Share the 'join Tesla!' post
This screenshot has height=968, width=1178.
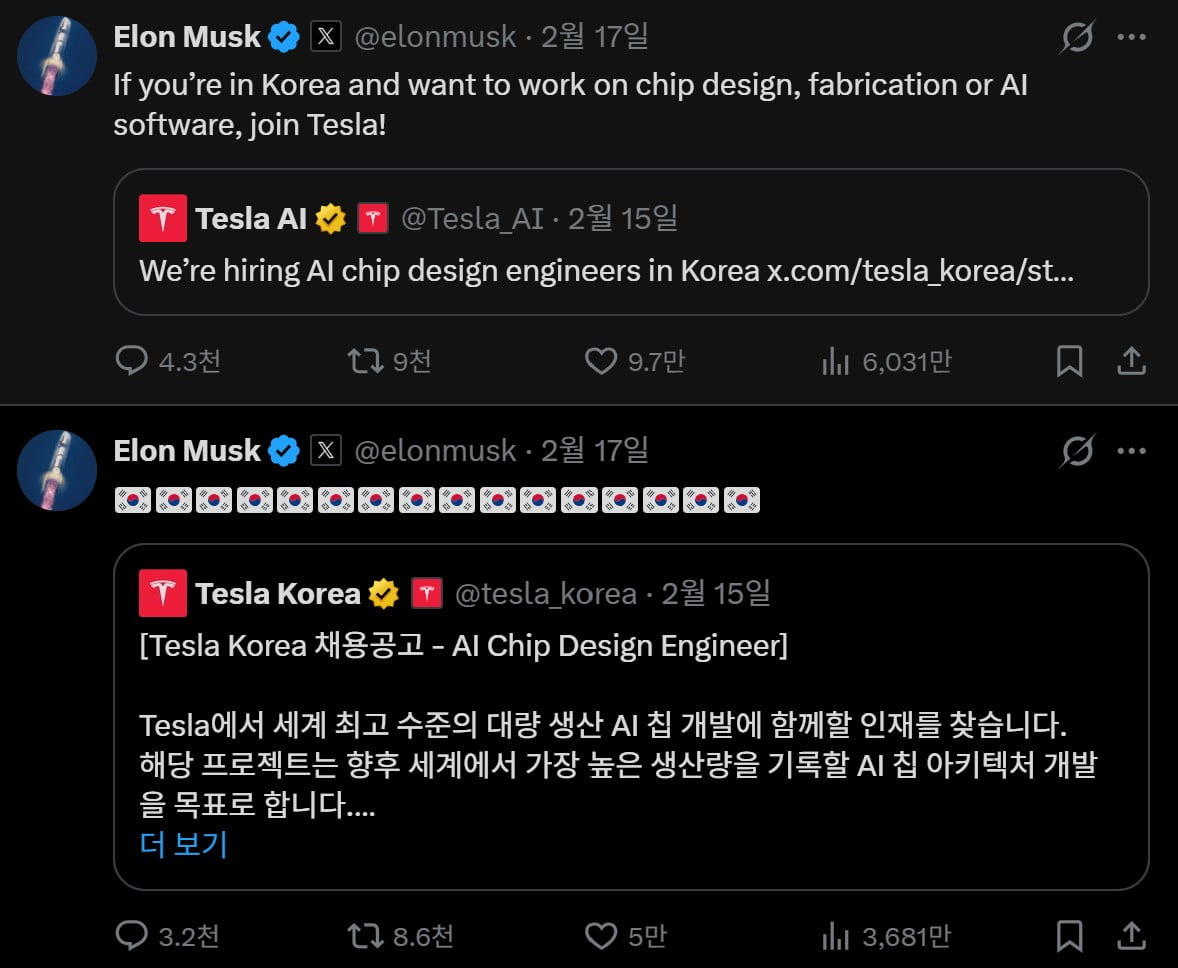(x=1130, y=361)
